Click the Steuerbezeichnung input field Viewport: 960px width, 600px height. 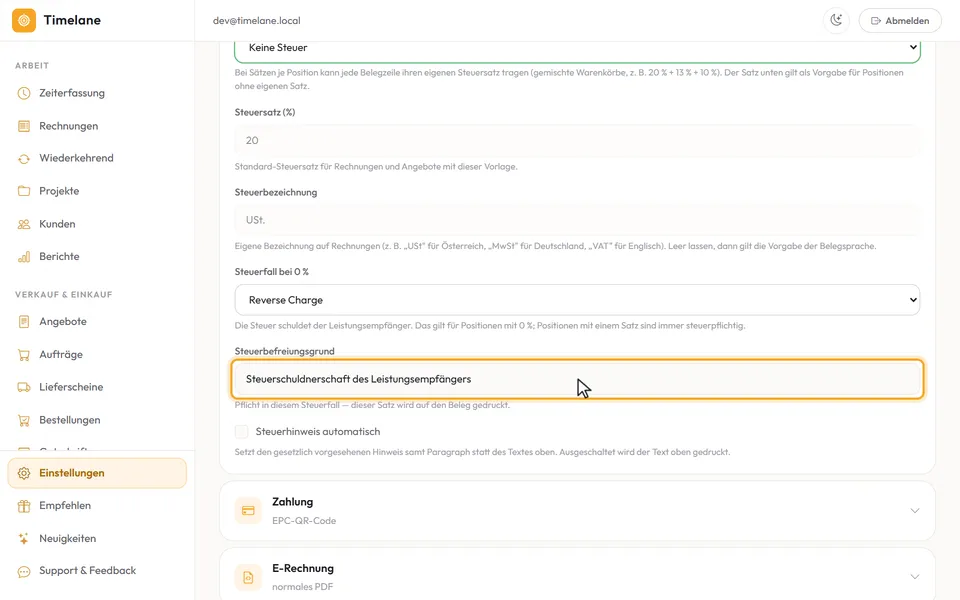(577, 220)
